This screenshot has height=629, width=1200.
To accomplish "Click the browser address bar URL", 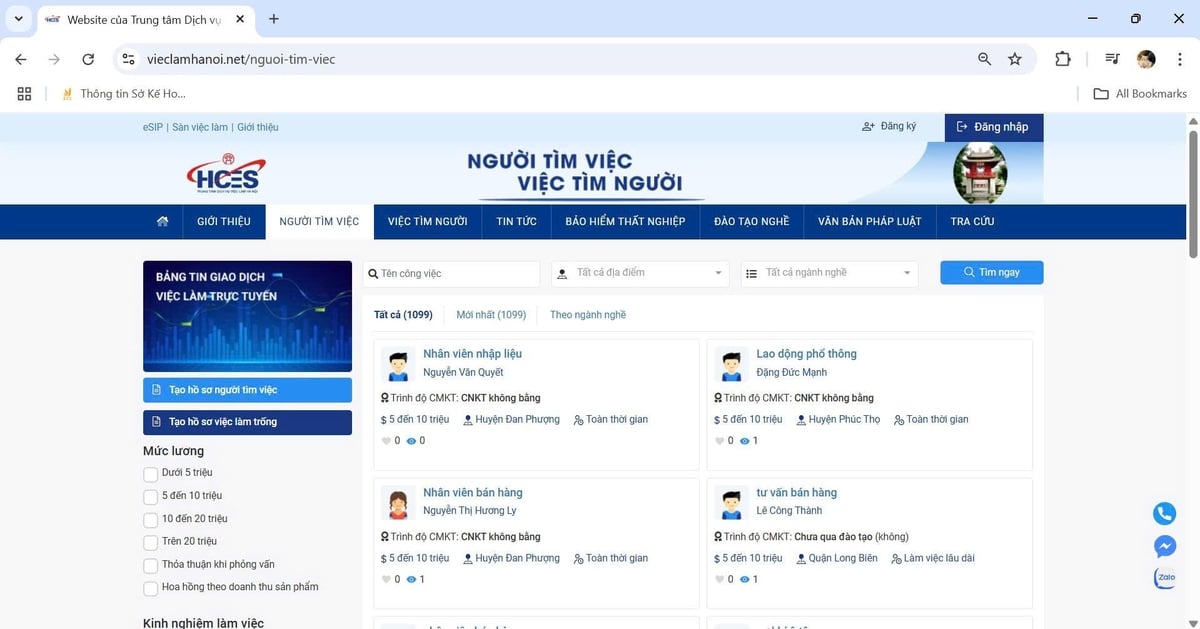I will click(241, 59).
